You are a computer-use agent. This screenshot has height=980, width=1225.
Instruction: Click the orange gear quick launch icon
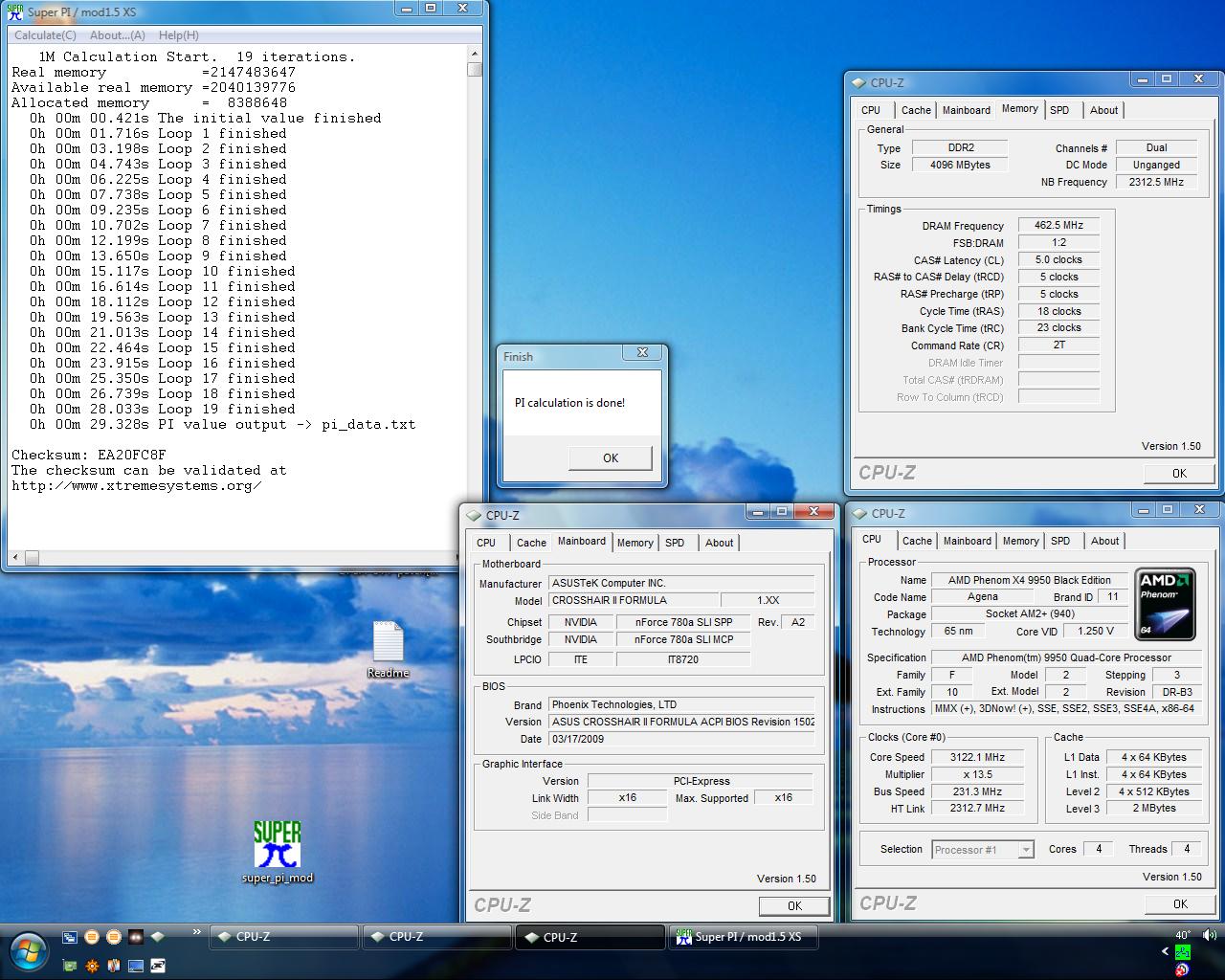point(92,966)
